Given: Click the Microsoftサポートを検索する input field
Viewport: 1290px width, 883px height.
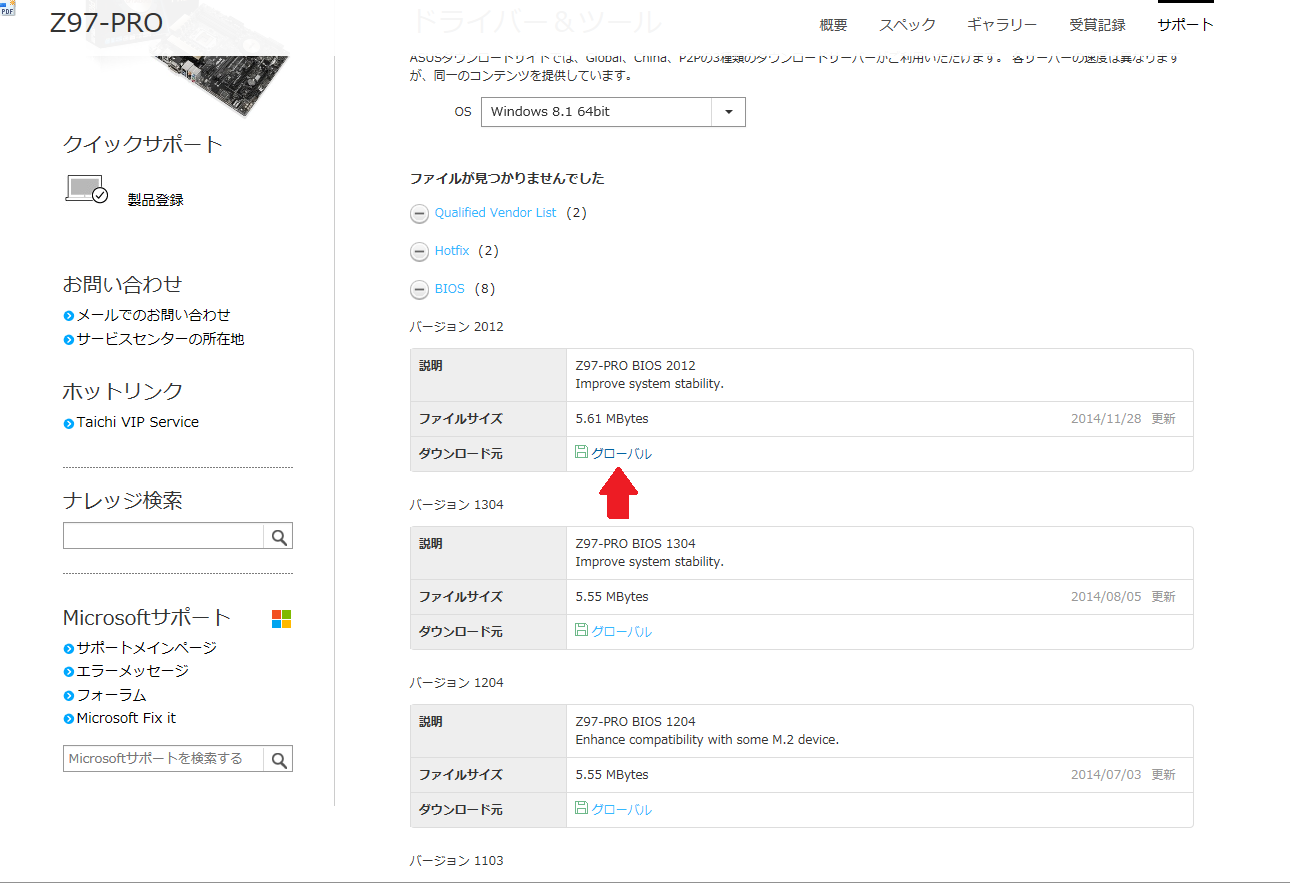Looking at the screenshot, I should [163, 759].
